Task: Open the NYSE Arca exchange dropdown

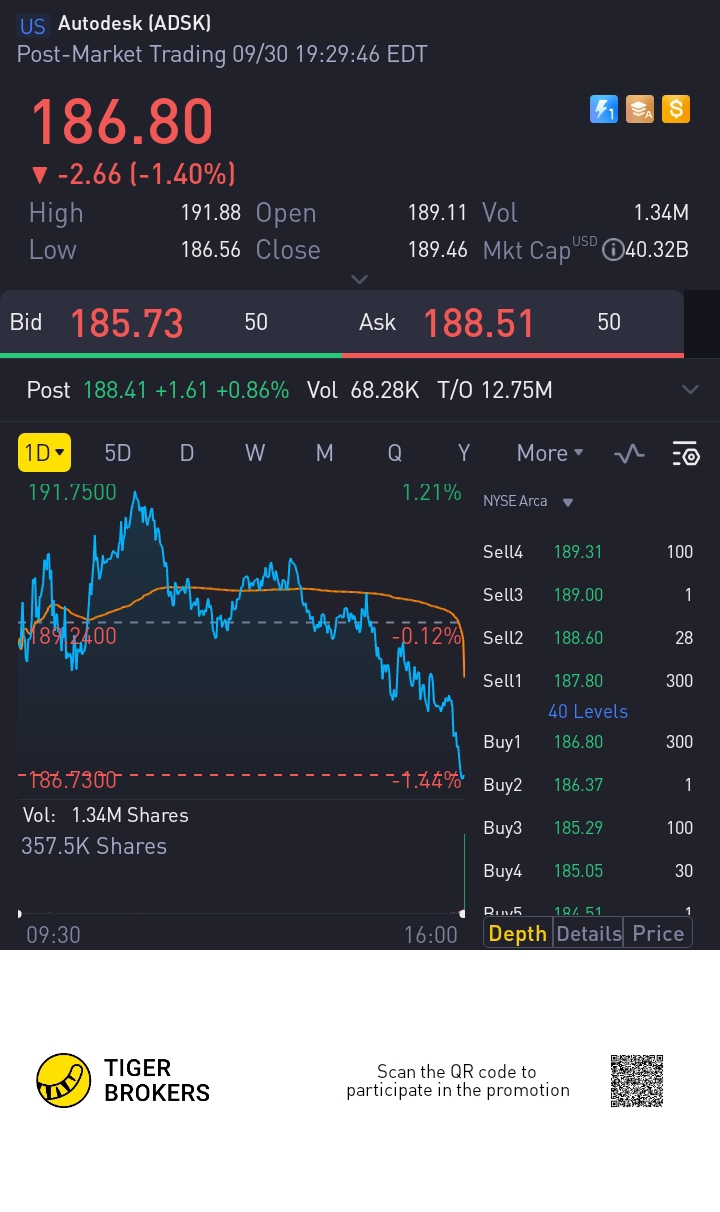Action: [528, 501]
